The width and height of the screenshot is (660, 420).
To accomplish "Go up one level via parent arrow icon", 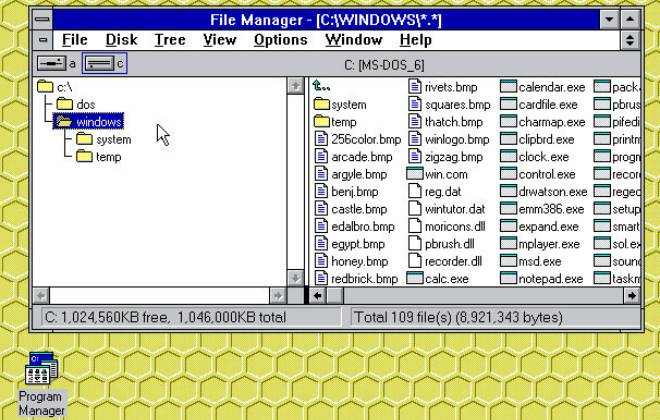I will (322, 87).
